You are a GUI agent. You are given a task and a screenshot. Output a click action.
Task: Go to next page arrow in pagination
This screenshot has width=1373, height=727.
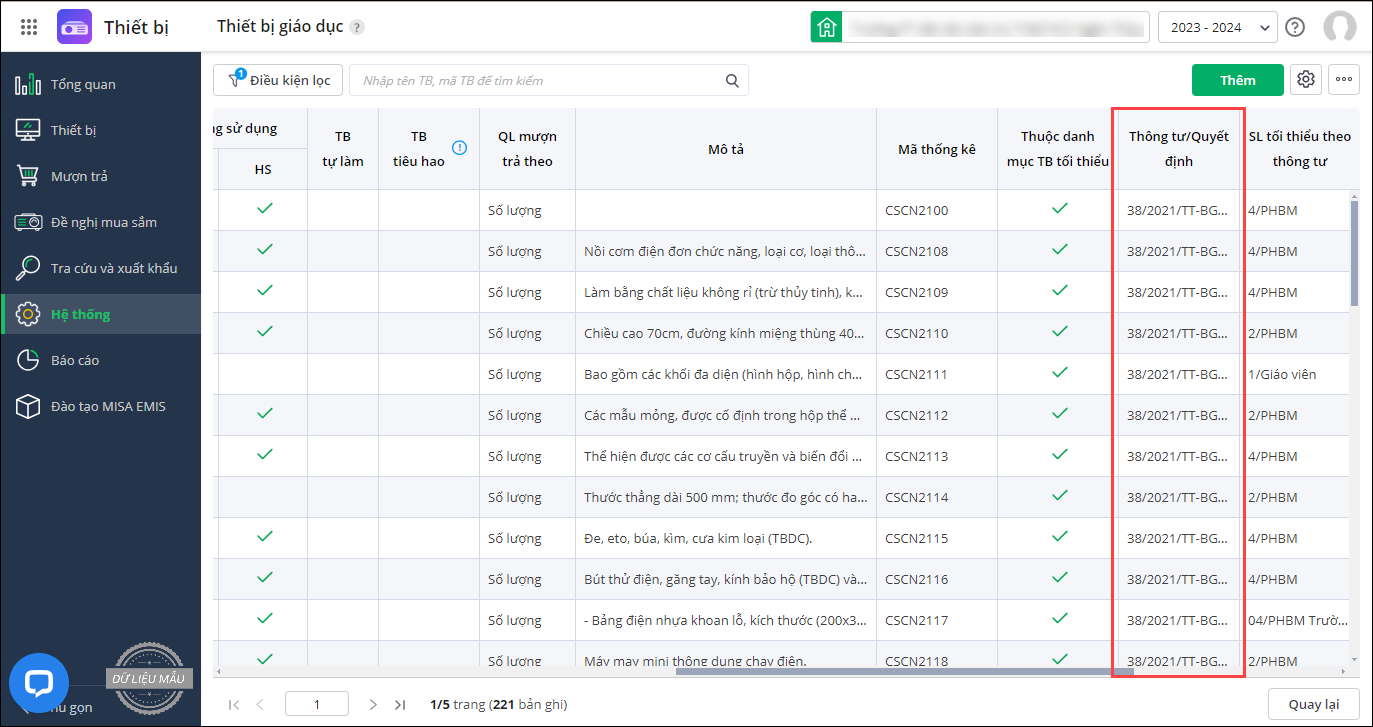pyautogui.click(x=373, y=704)
